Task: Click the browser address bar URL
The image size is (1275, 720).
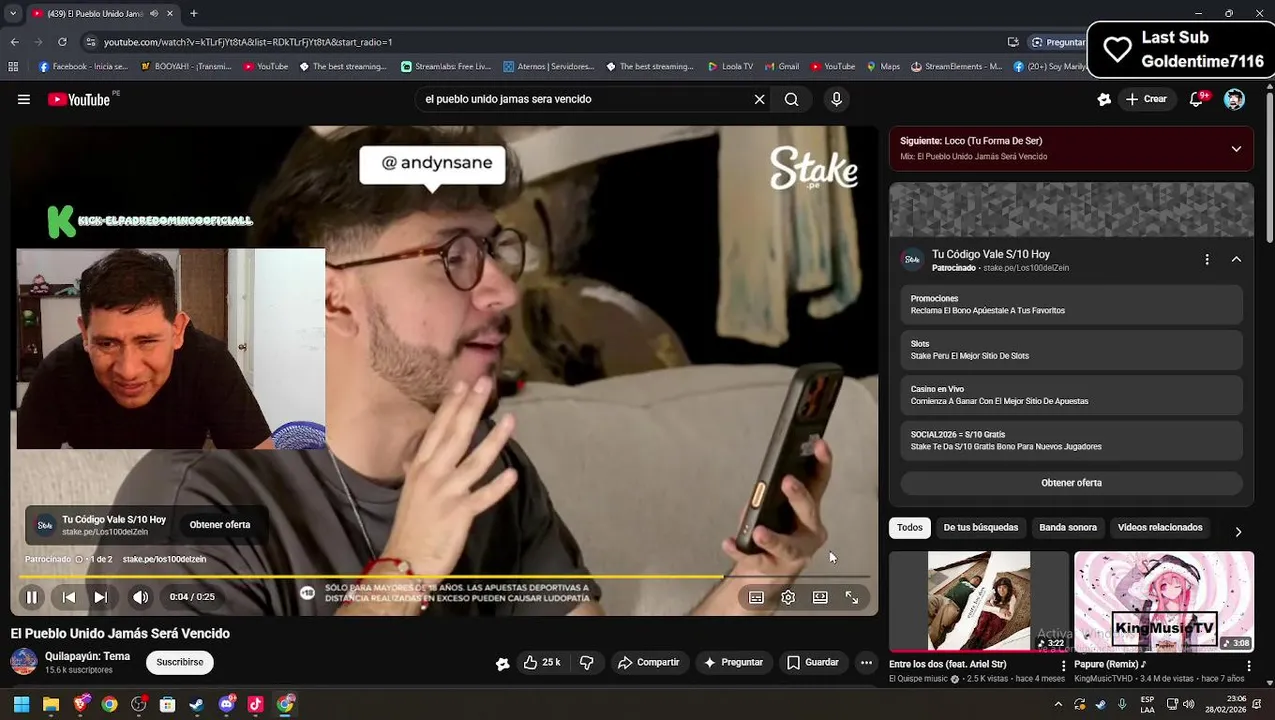Action: click(x=248, y=42)
